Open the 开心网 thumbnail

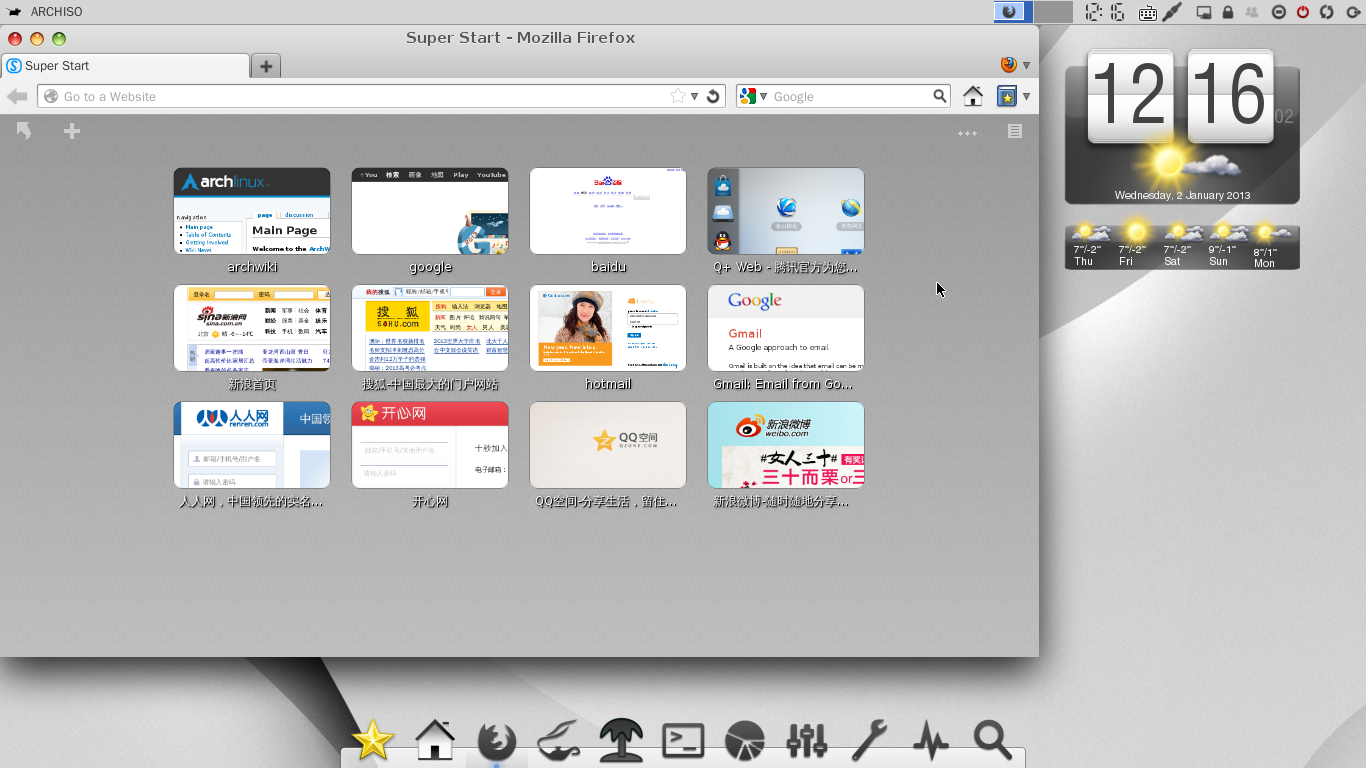click(x=430, y=445)
